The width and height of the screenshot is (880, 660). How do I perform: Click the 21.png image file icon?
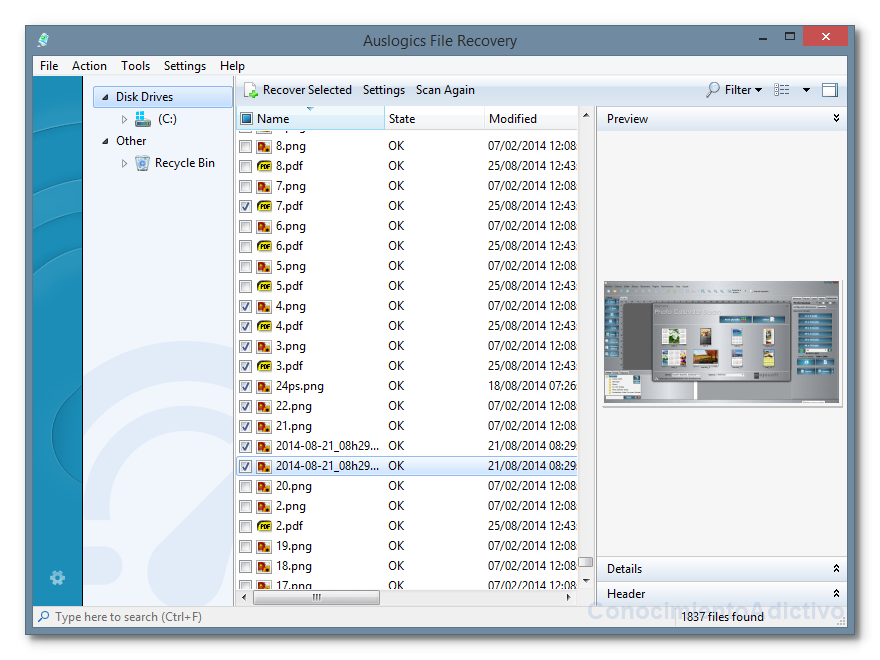pos(264,427)
